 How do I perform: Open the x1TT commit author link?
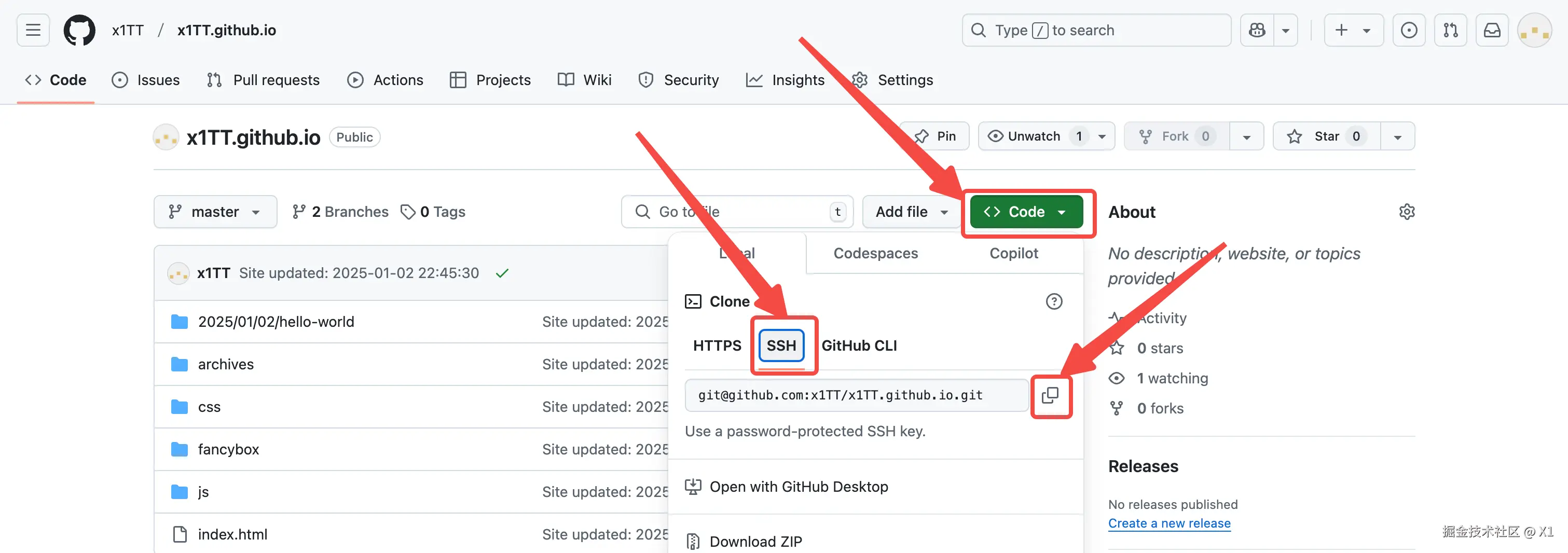(214, 273)
